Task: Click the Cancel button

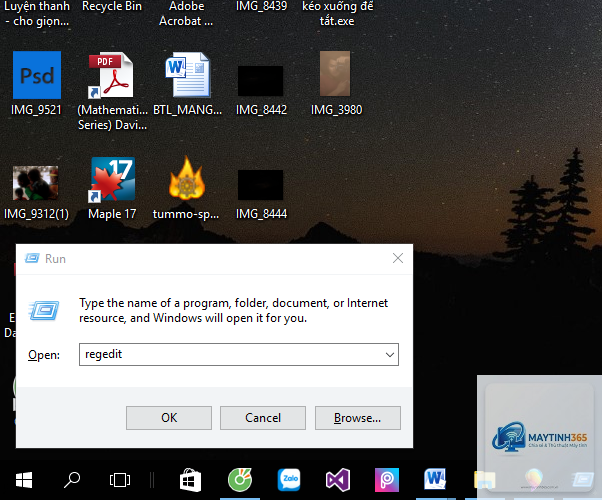Action: tap(263, 418)
